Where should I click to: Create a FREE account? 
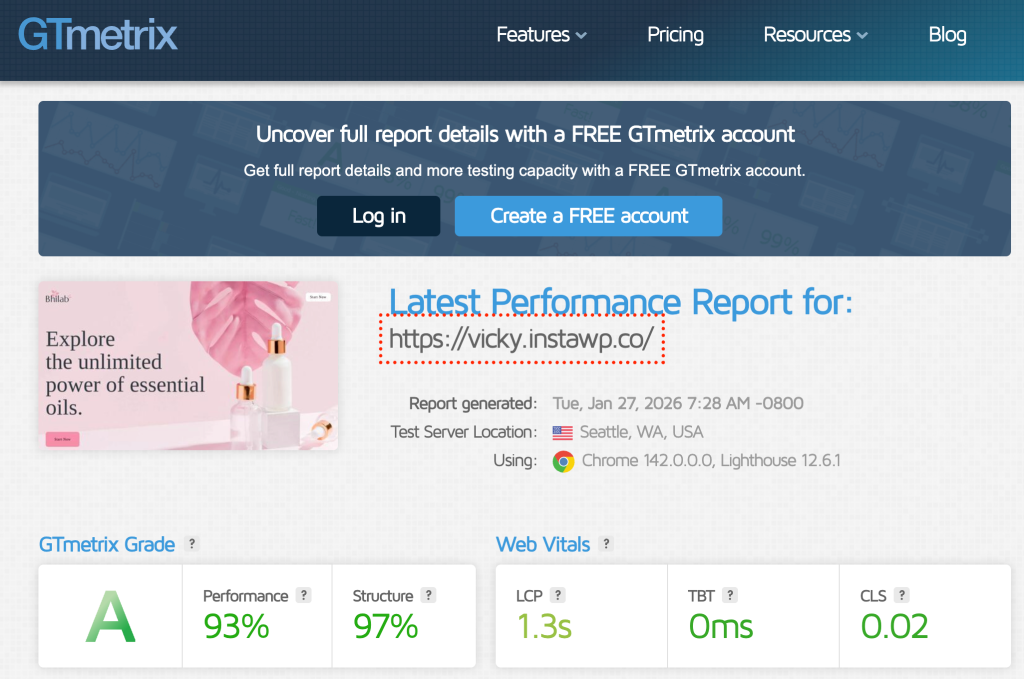(x=588, y=215)
